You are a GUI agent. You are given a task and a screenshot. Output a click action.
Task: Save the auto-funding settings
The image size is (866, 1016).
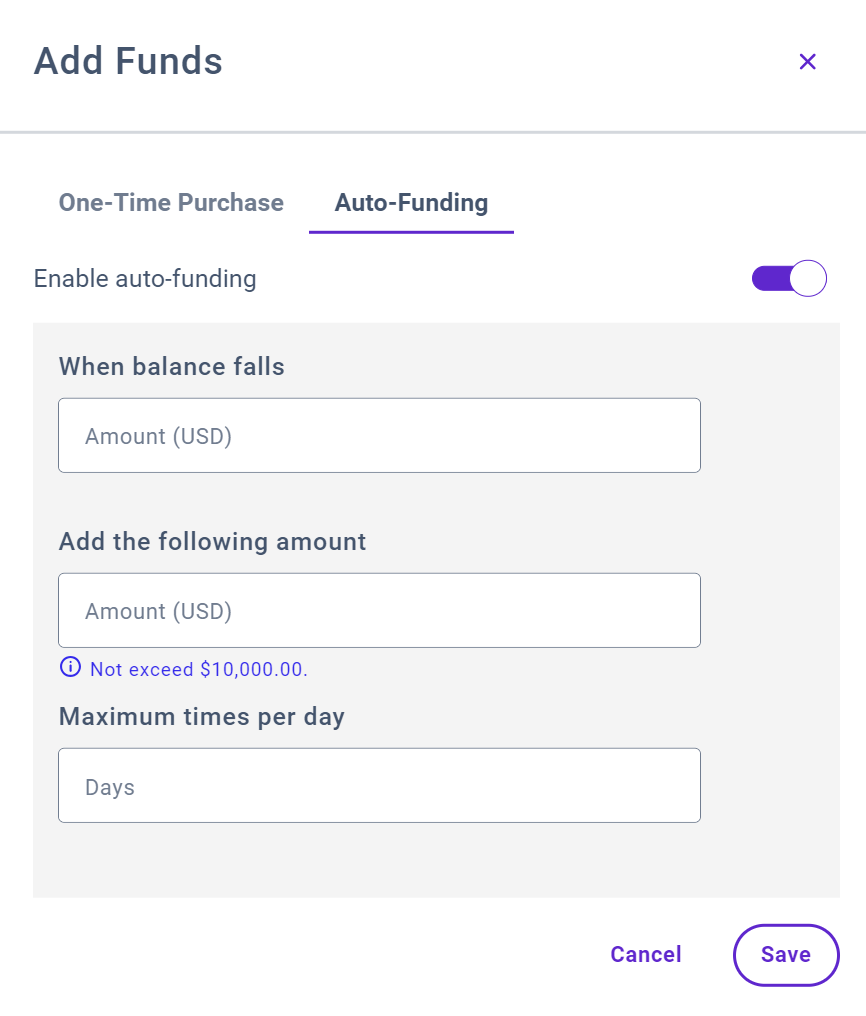[x=786, y=955]
